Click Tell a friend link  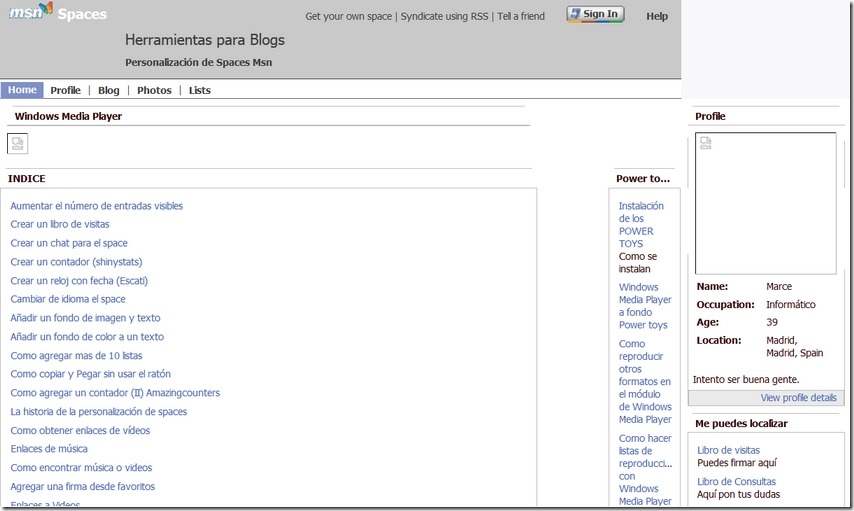click(x=521, y=16)
